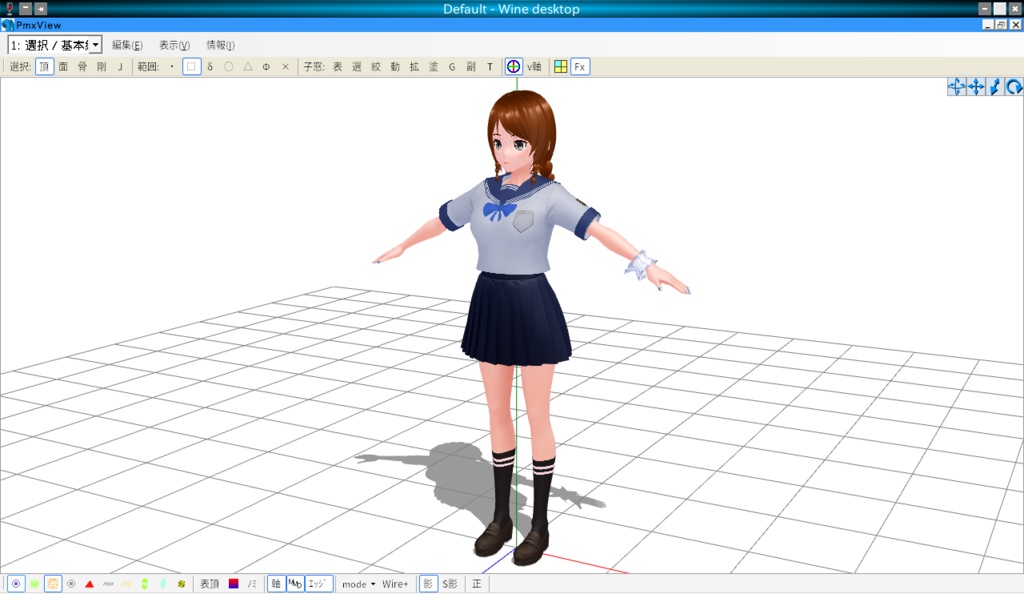
Task: Toggle the v軸 vertical axis button
Action: click(537, 66)
